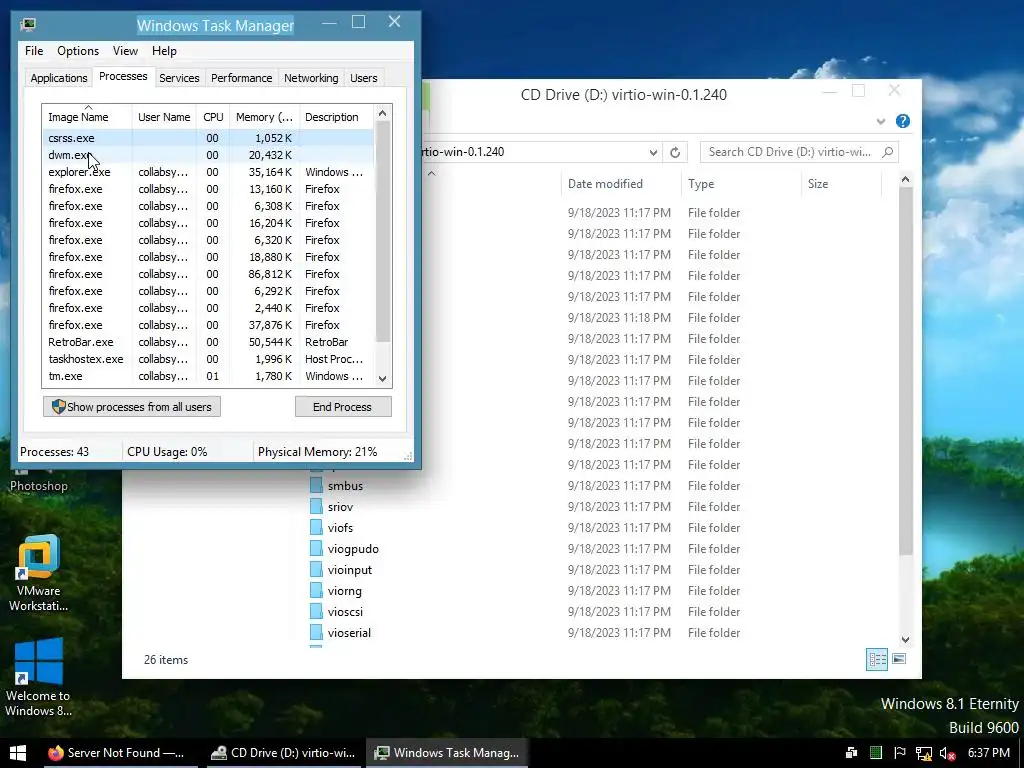Click the process list vertical scrollbar thumb

(383, 232)
